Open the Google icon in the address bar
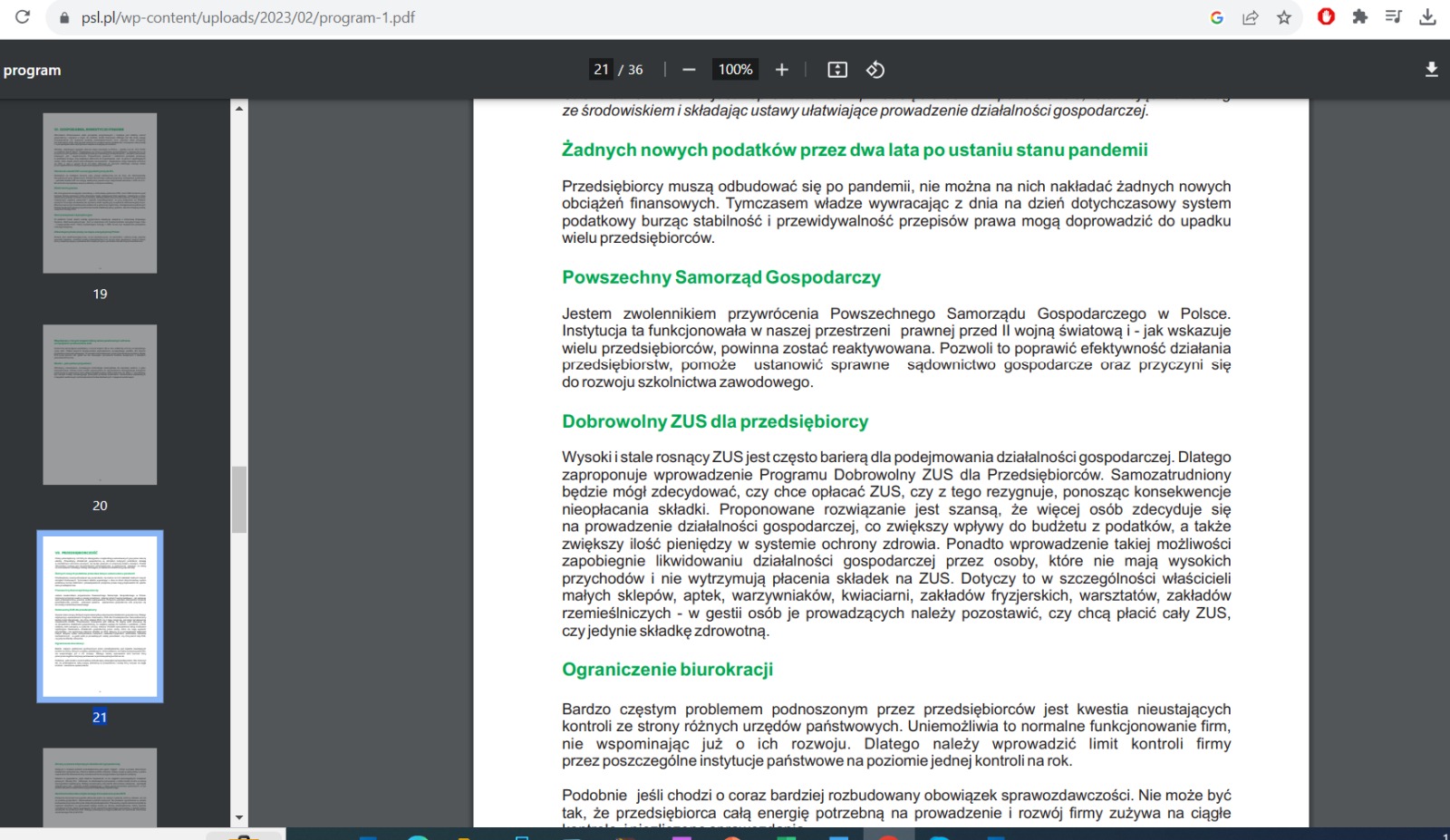This screenshot has height=840, width=1450. point(1217,17)
